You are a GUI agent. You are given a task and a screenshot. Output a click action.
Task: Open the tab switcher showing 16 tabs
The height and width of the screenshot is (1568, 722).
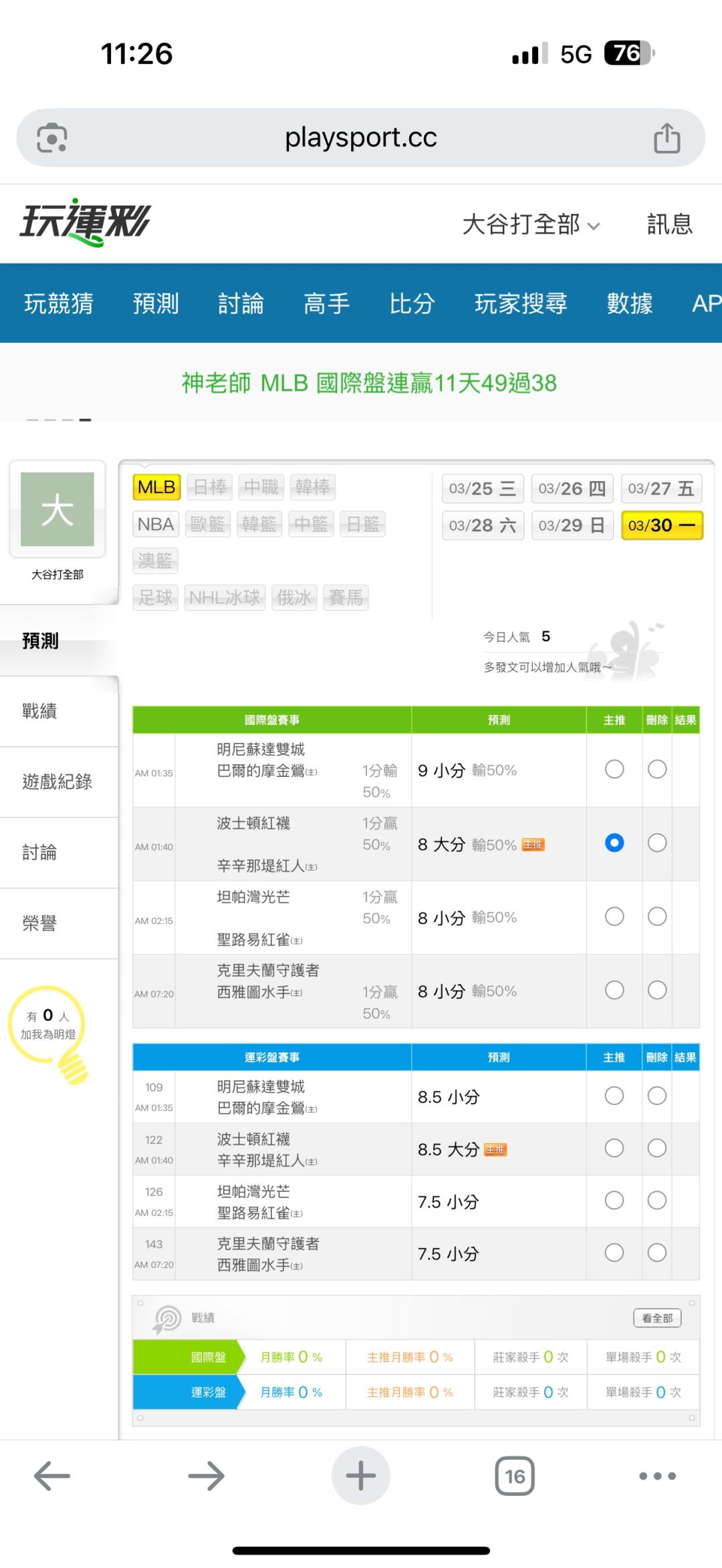pos(515,1476)
